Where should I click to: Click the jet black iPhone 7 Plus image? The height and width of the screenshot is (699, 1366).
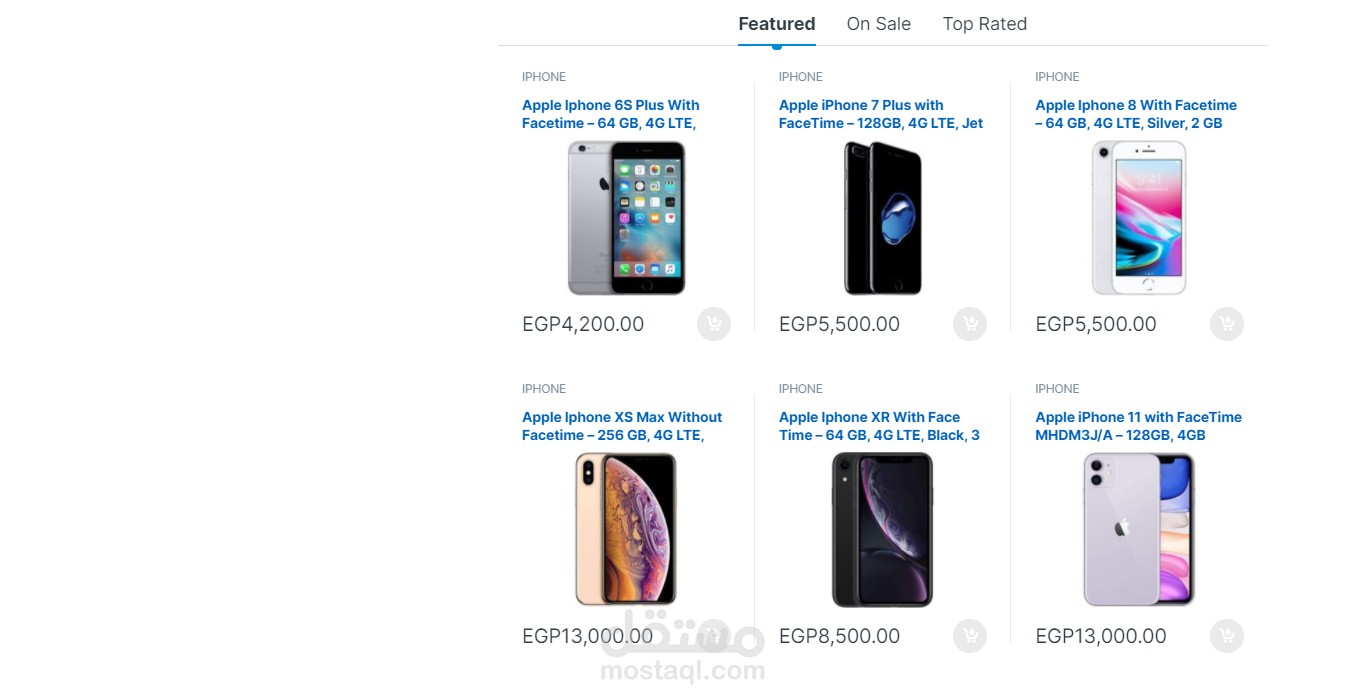(x=882, y=218)
